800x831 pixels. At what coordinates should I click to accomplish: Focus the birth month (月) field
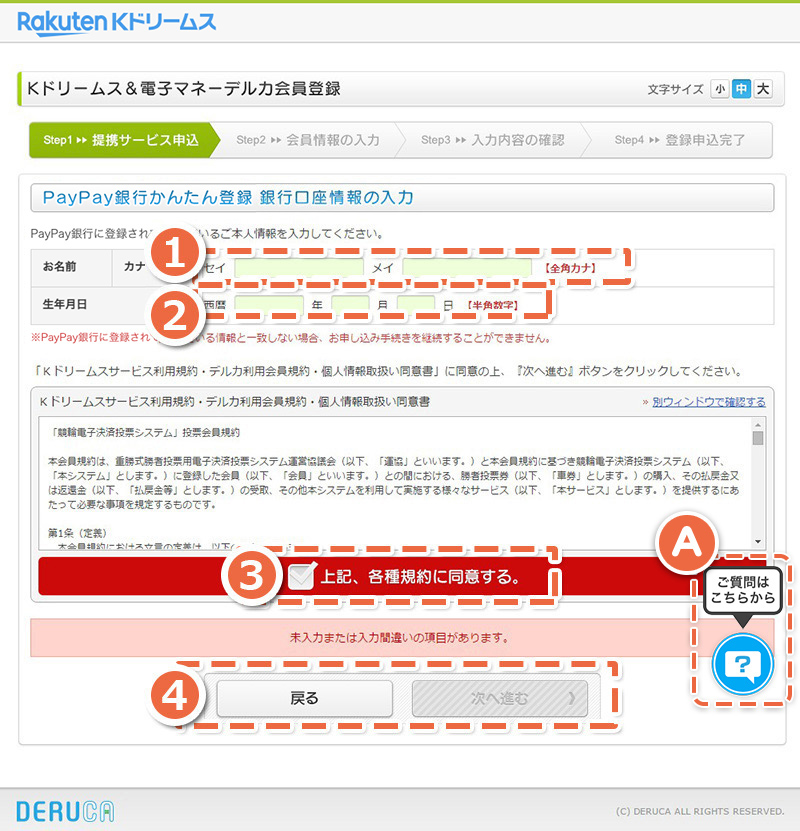[x=350, y=305]
